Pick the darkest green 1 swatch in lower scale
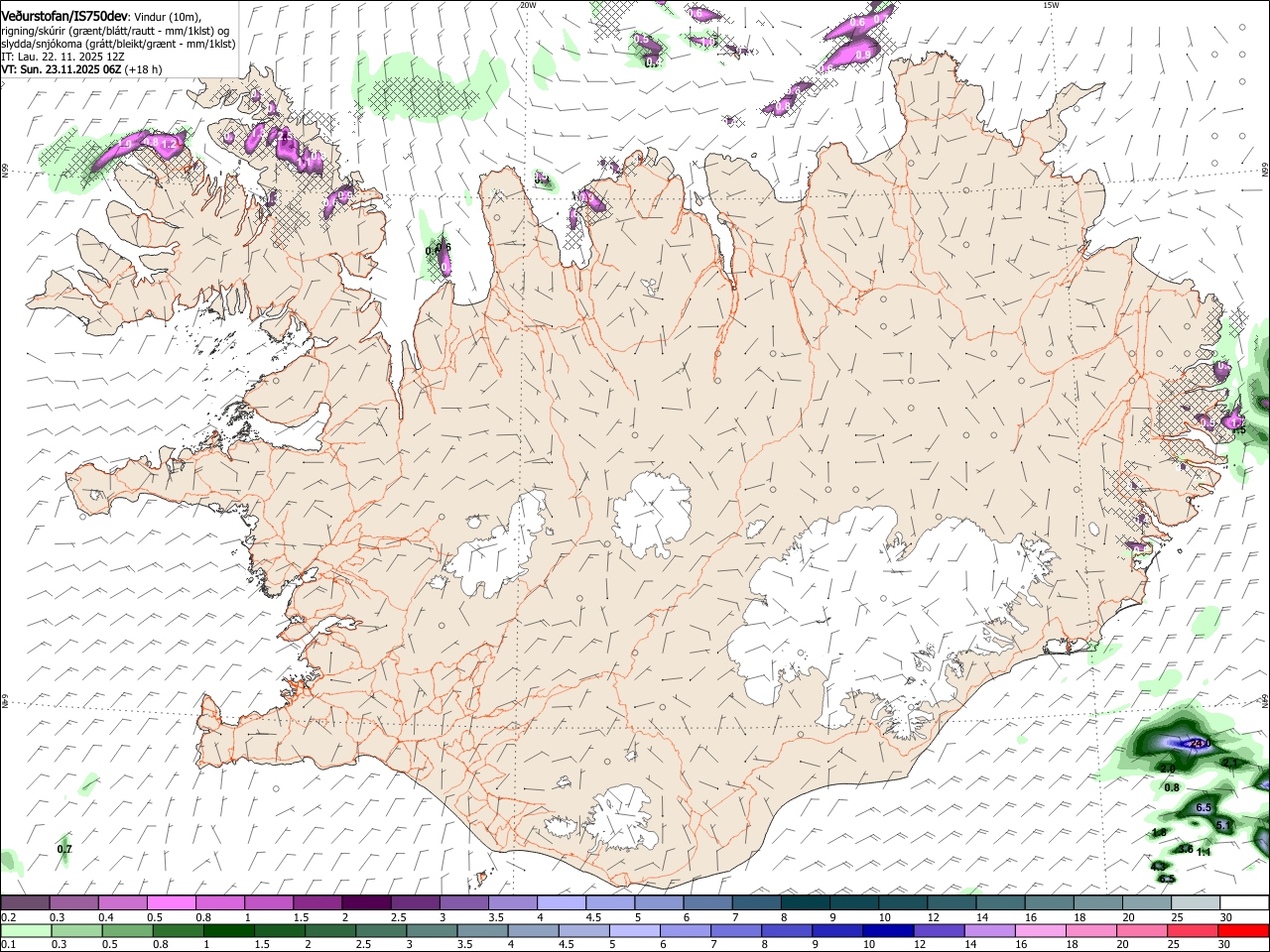 (228, 930)
